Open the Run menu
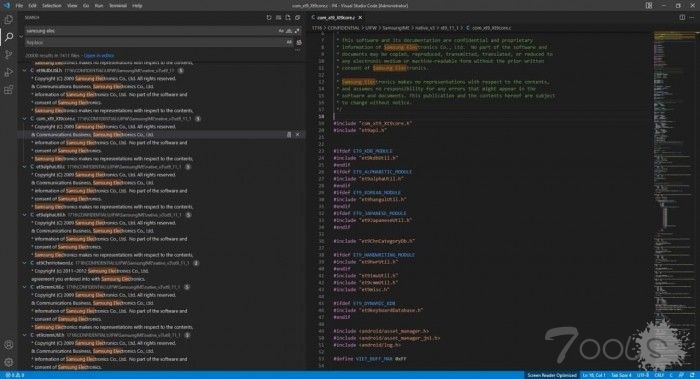 point(99,6)
